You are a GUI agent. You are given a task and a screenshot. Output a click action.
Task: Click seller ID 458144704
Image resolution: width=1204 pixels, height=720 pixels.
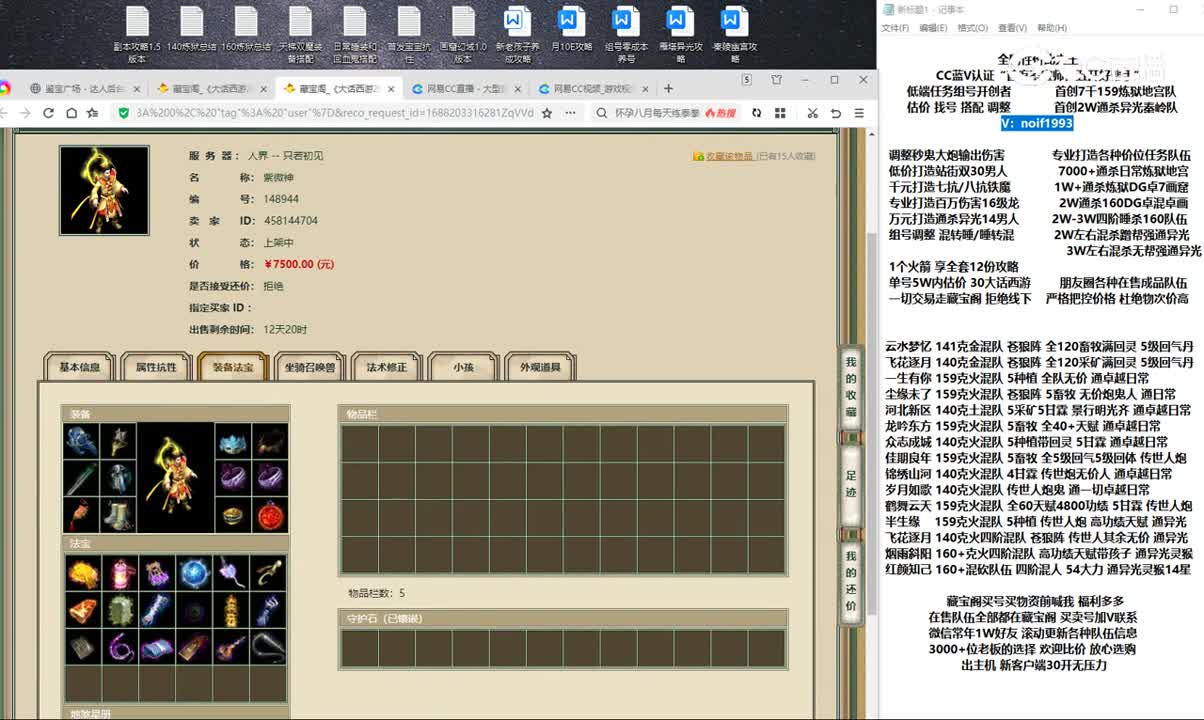click(x=291, y=220)
